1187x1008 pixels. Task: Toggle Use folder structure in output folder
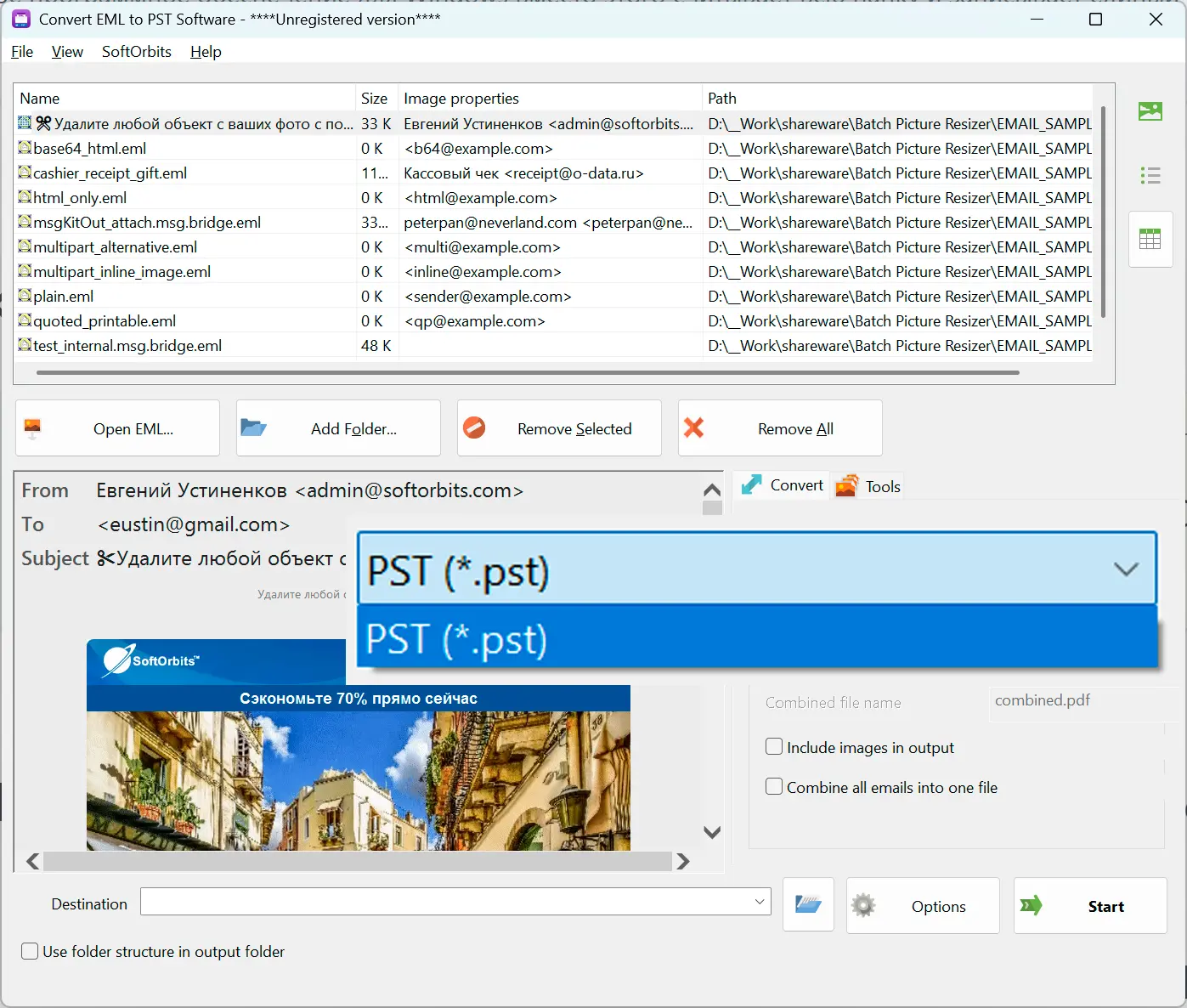30,951
